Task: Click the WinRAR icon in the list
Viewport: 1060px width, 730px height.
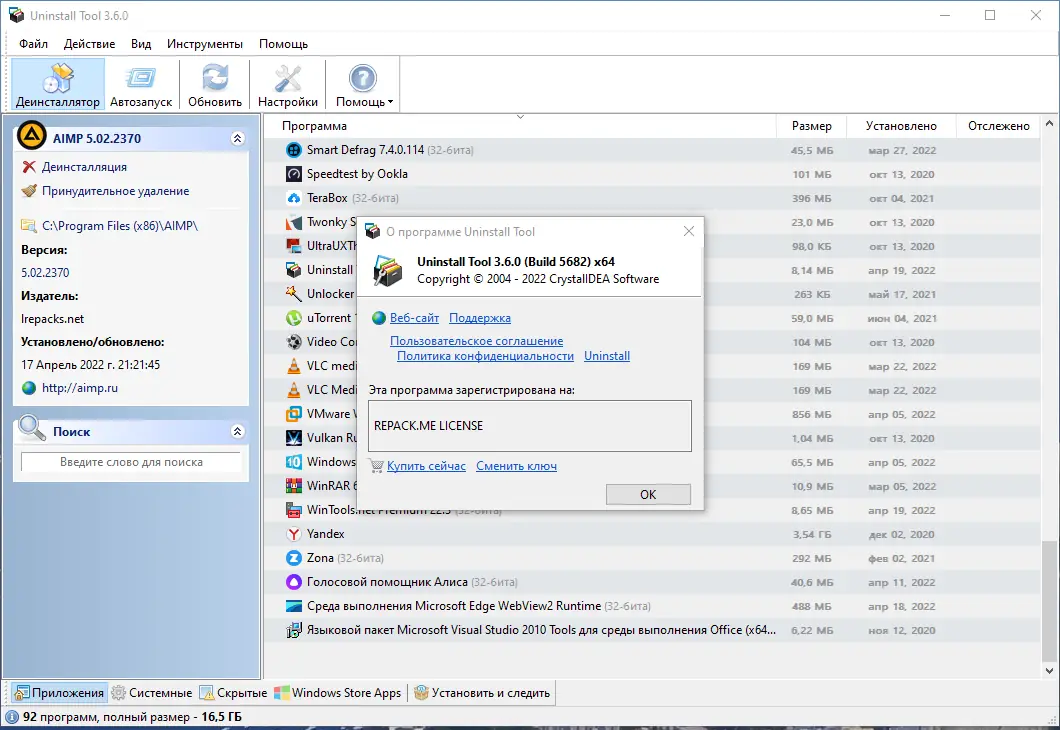Action: (x=293, y=486)
